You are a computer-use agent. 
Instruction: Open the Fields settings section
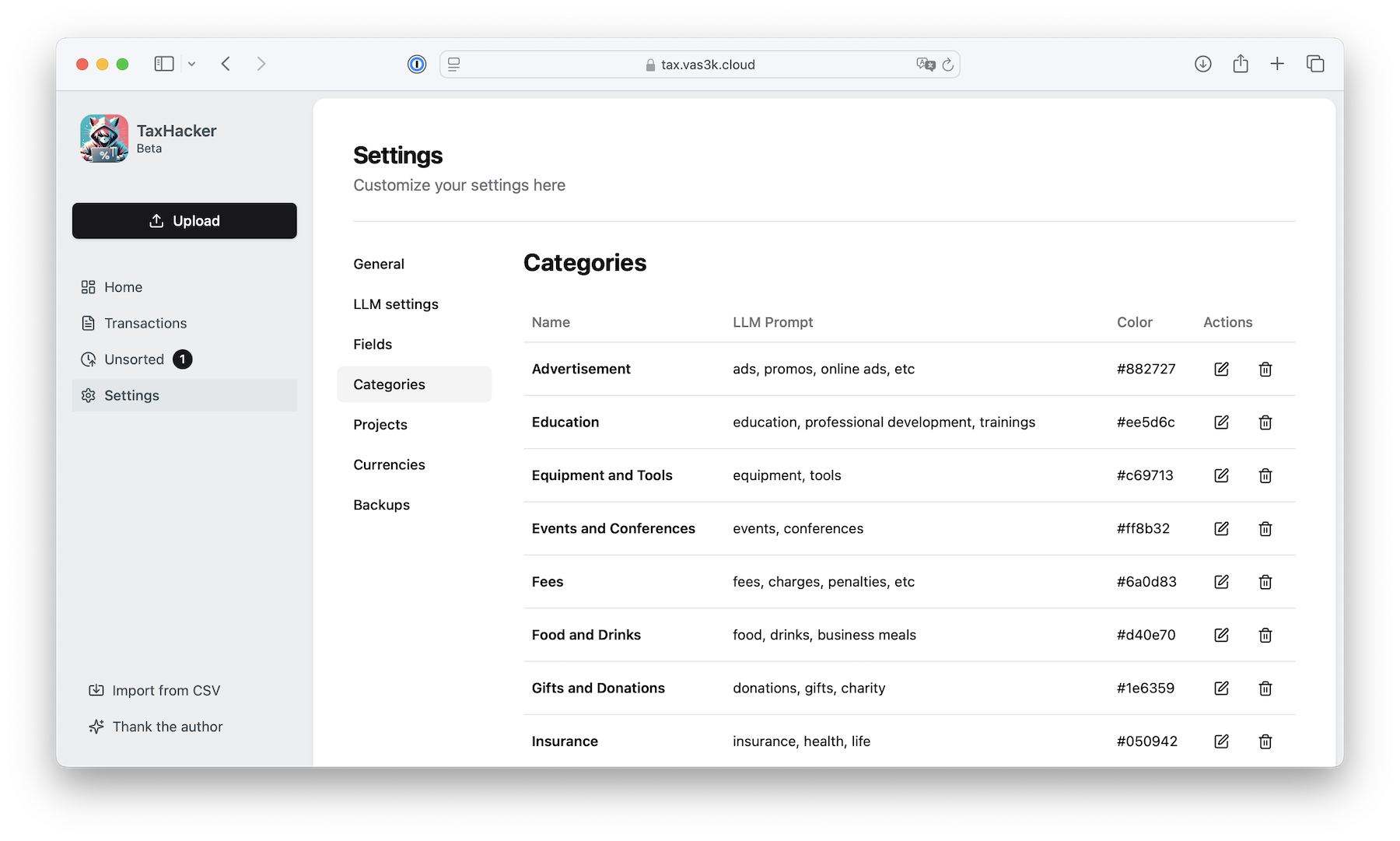tap(415, 344)
